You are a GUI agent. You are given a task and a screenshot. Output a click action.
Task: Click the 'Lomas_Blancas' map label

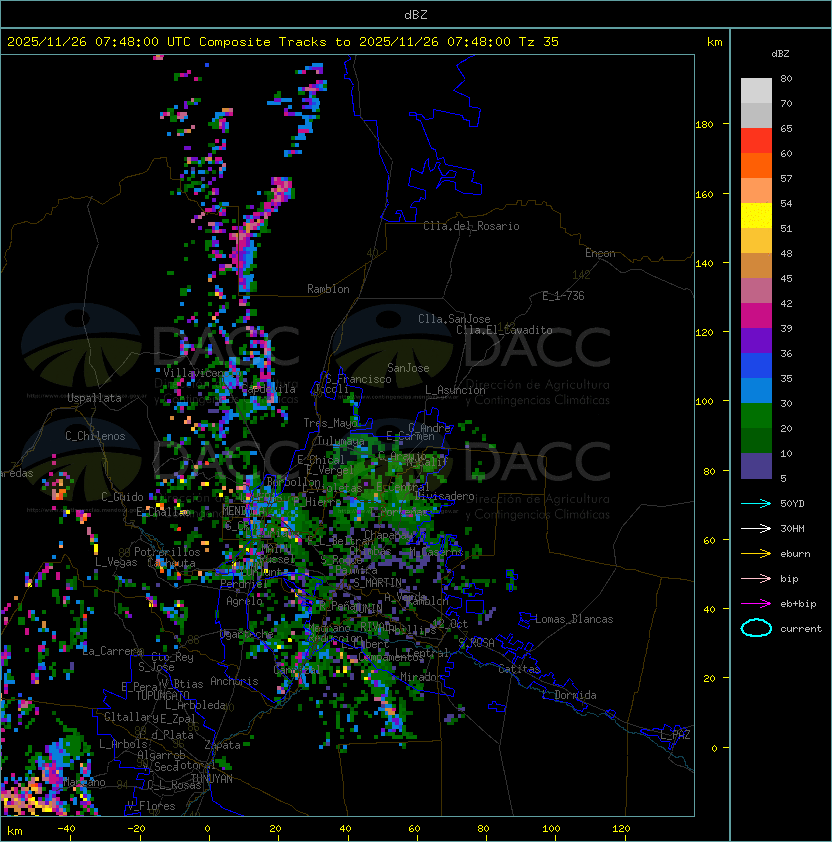[x=574, y=619]
